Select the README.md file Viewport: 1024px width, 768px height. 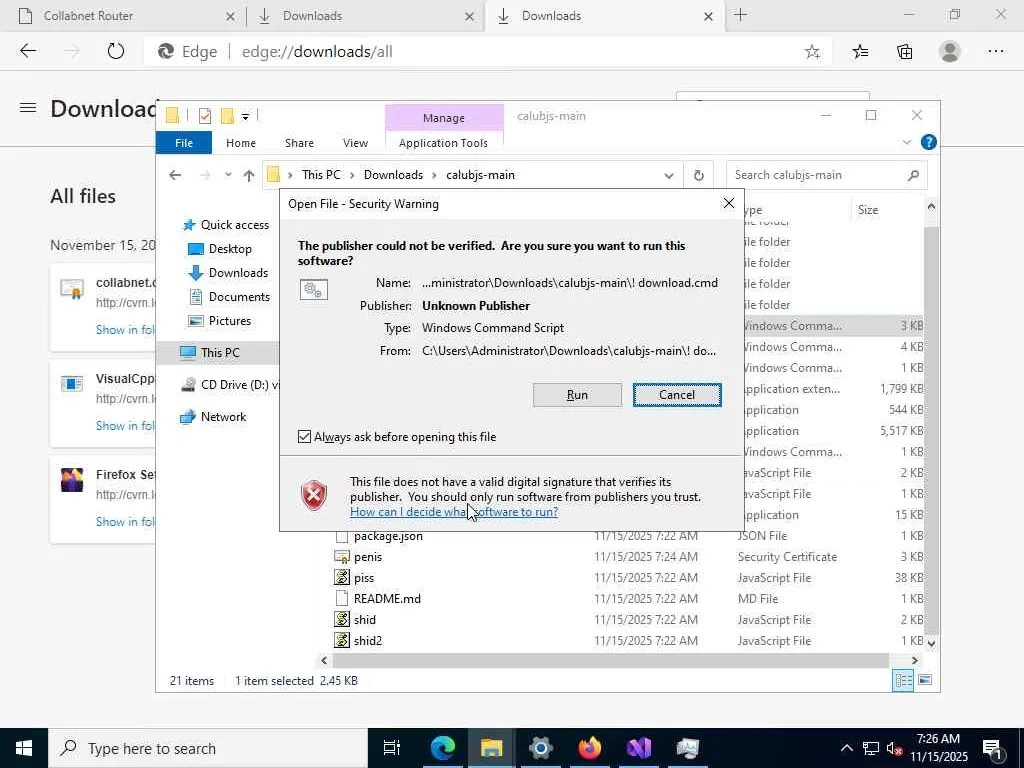[387, 599]
